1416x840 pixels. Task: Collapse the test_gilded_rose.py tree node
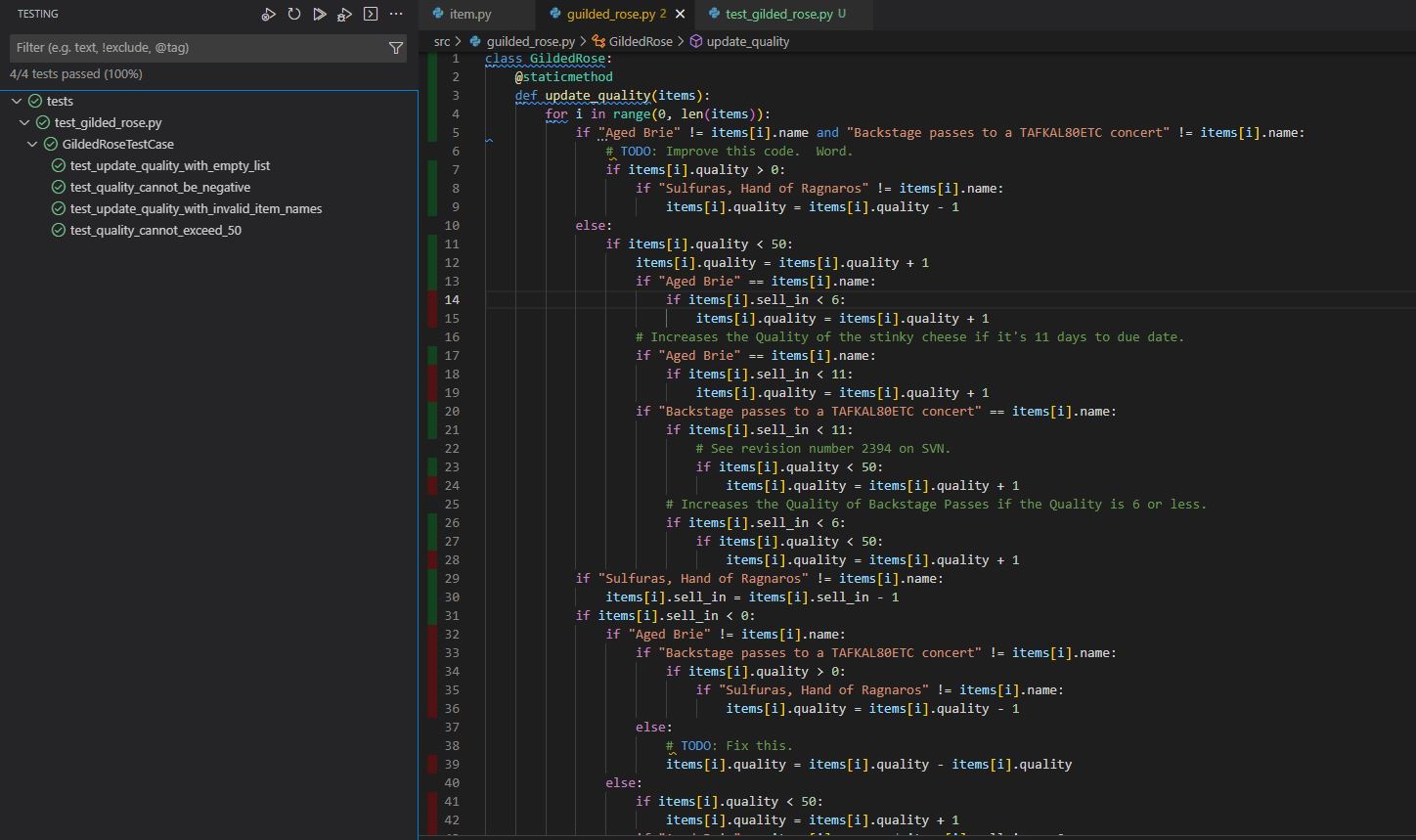pyautogui.click(x=24, y=122)
